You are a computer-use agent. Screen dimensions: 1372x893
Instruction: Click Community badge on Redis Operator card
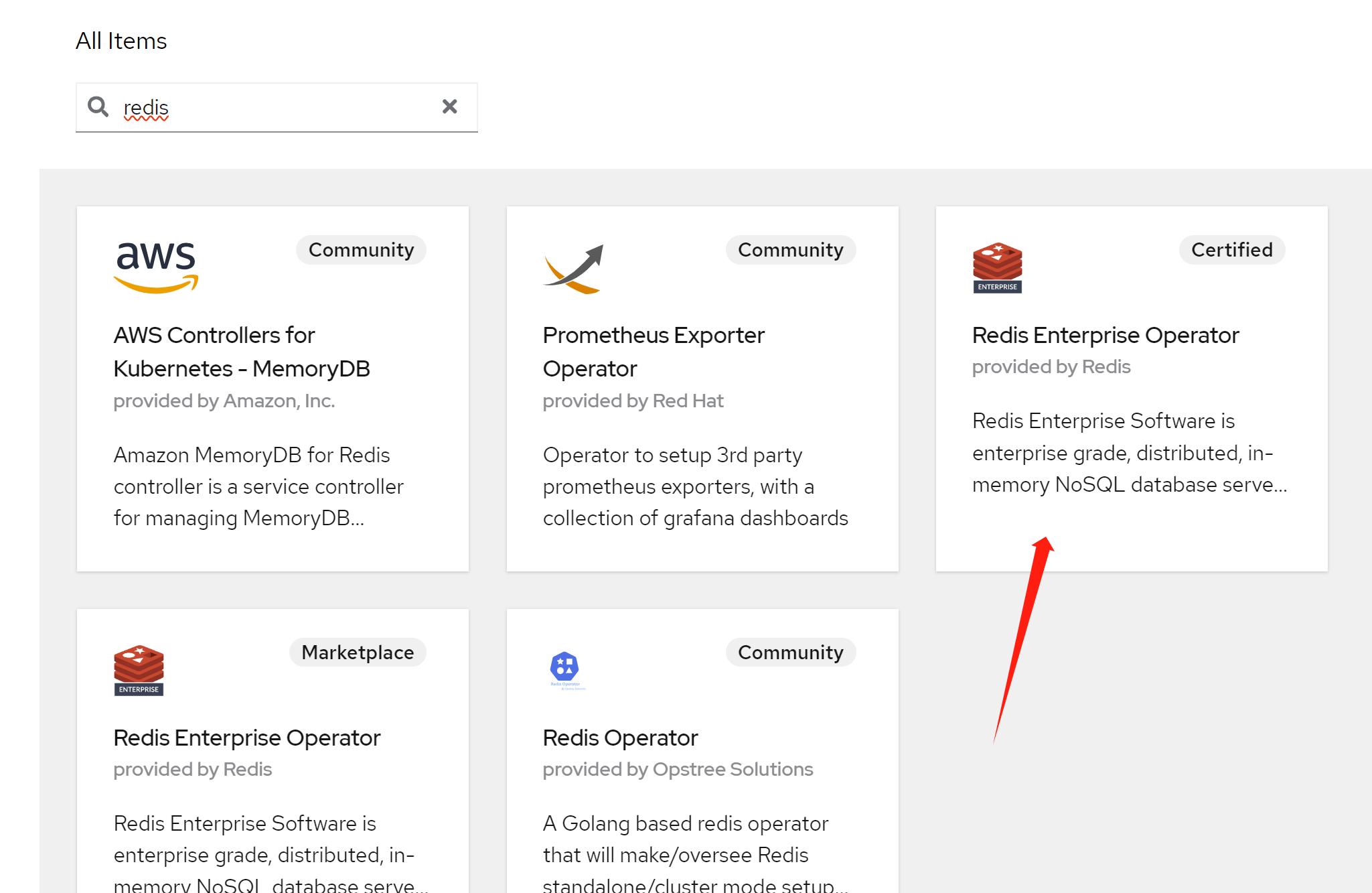(790, 652)
